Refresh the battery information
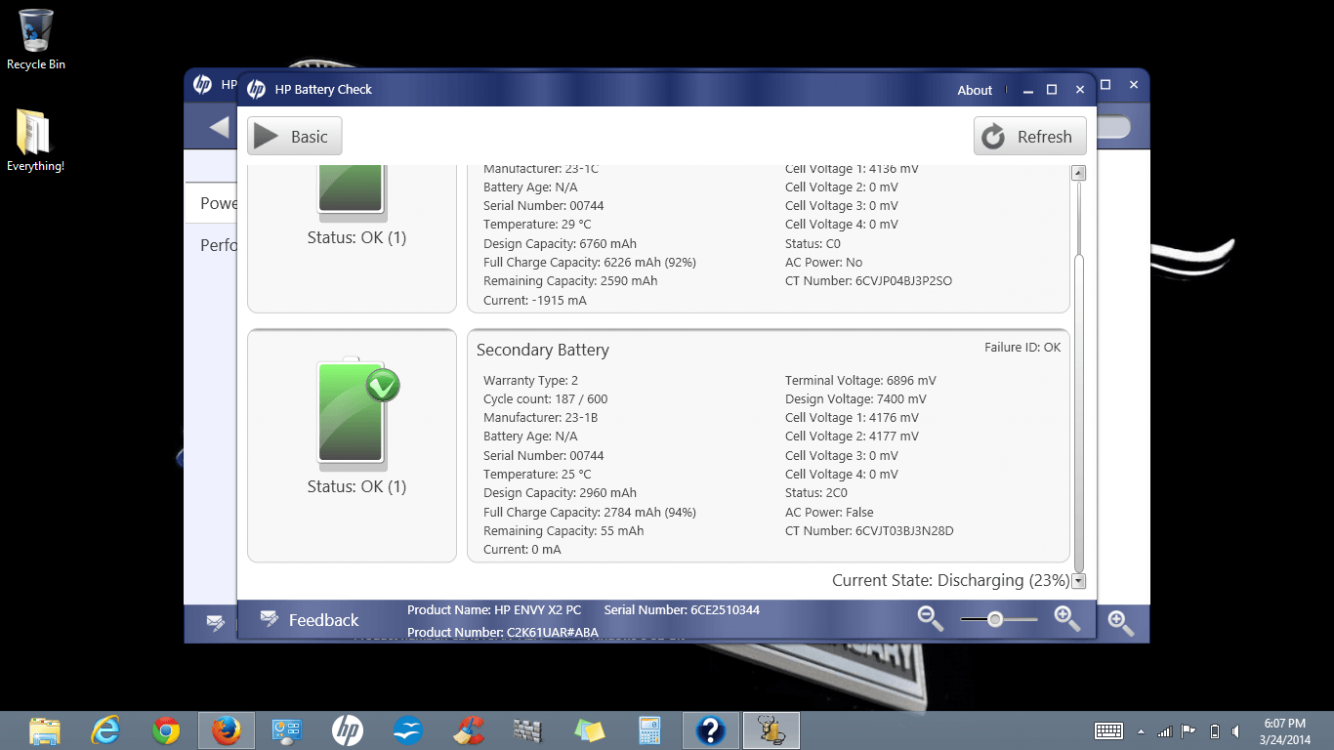Viewport: 1334px width, 750px height. (x=1030, y=136)
